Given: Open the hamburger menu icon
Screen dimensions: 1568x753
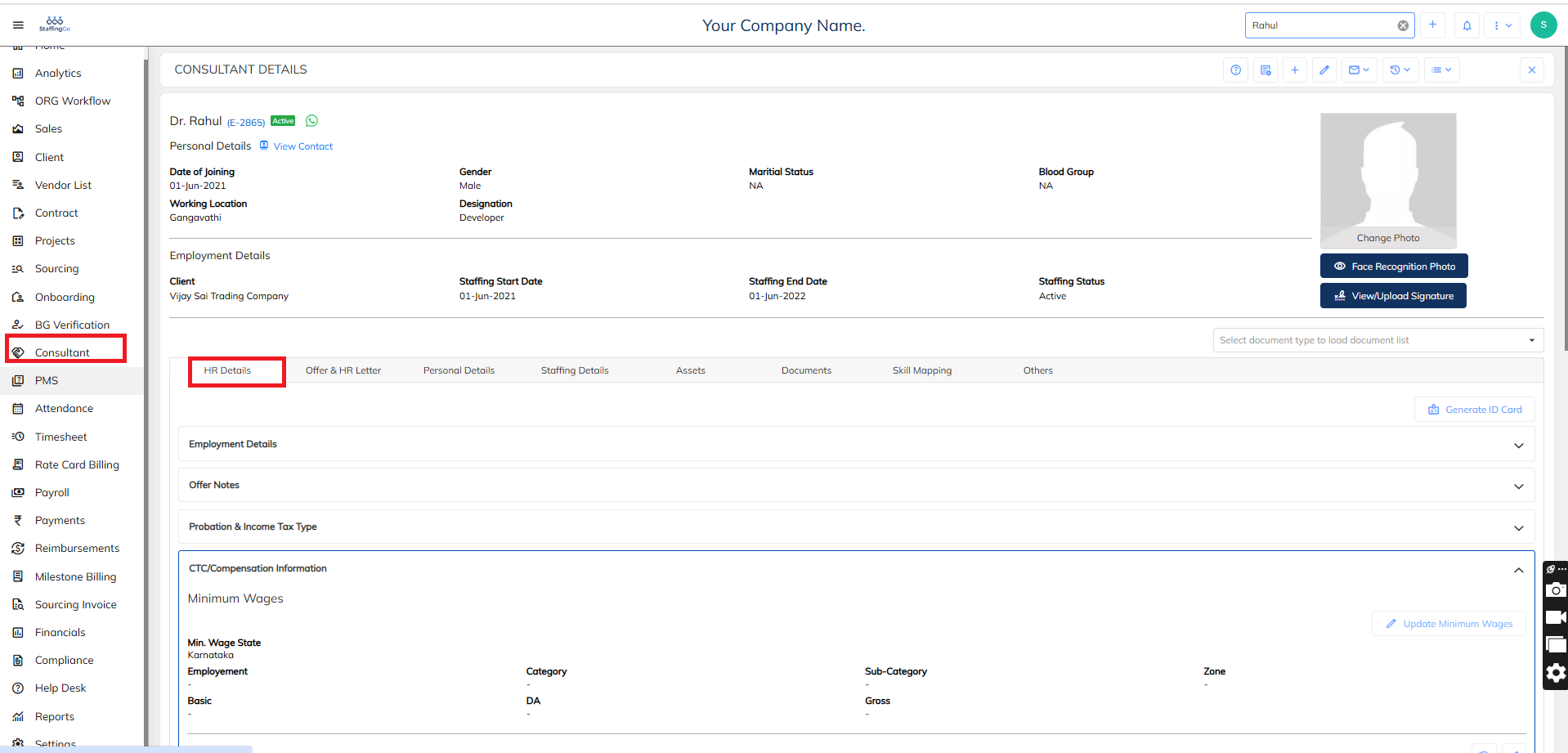Looking at the screenshot, I should click(18, 25).
